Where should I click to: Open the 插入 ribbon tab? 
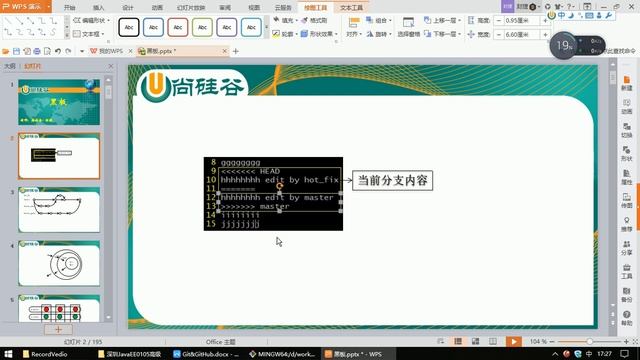[x=99, y=7]
